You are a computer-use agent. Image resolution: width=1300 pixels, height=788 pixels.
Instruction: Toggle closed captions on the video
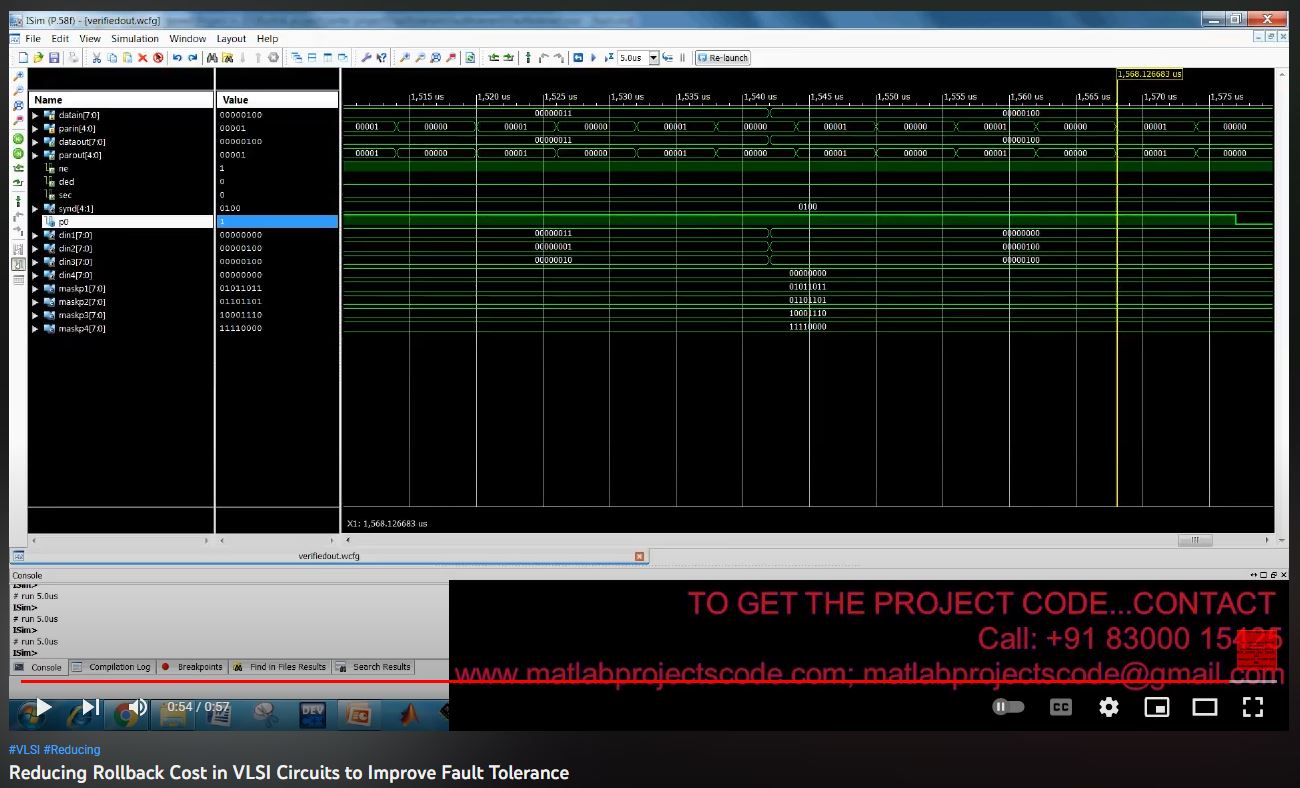(1060, 707)
